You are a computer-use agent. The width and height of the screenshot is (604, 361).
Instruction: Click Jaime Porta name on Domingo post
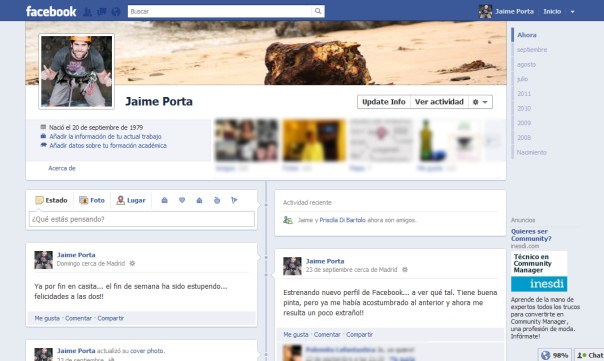tap(76, 255)
